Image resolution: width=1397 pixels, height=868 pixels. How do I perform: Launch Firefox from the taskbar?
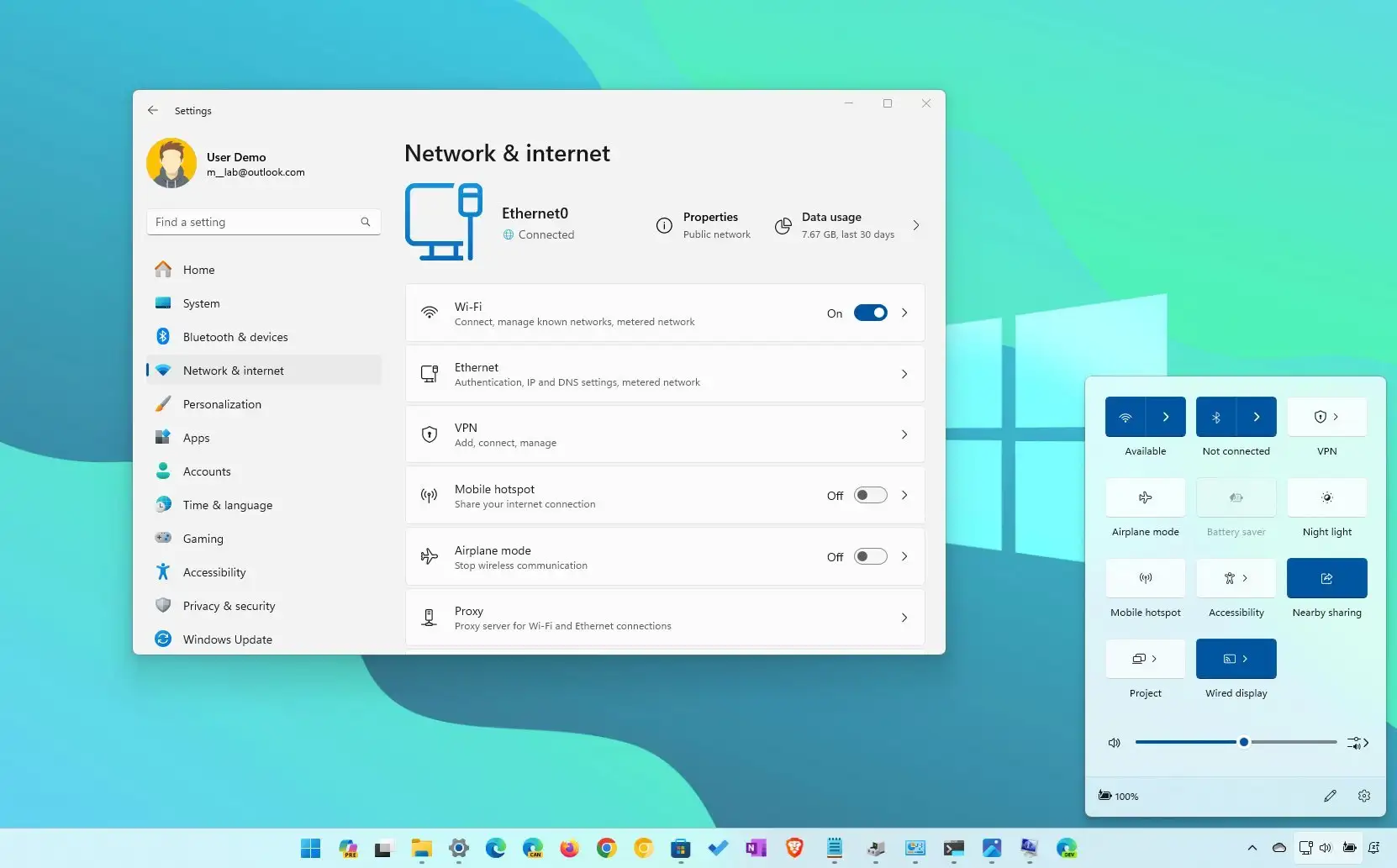tap(570, 848)
